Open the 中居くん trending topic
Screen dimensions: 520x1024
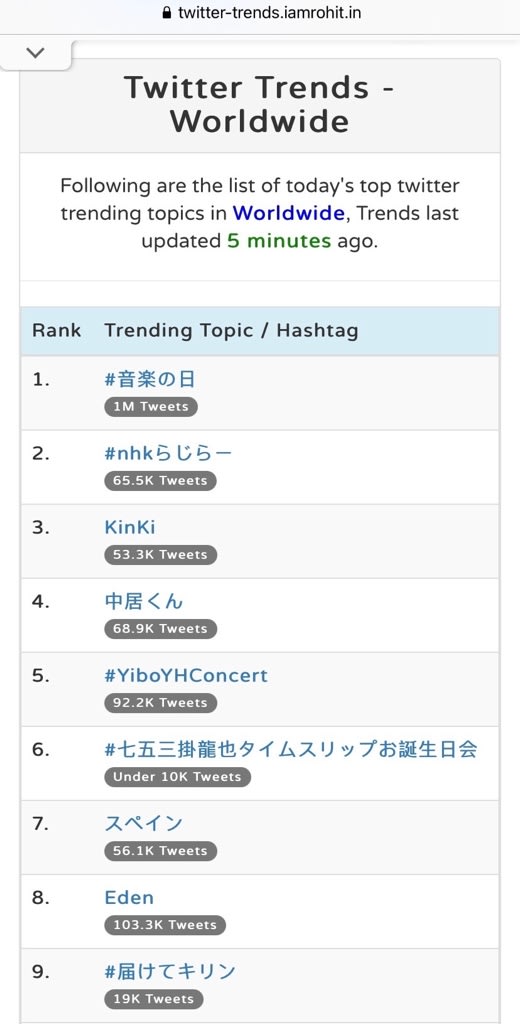(144, 601)
